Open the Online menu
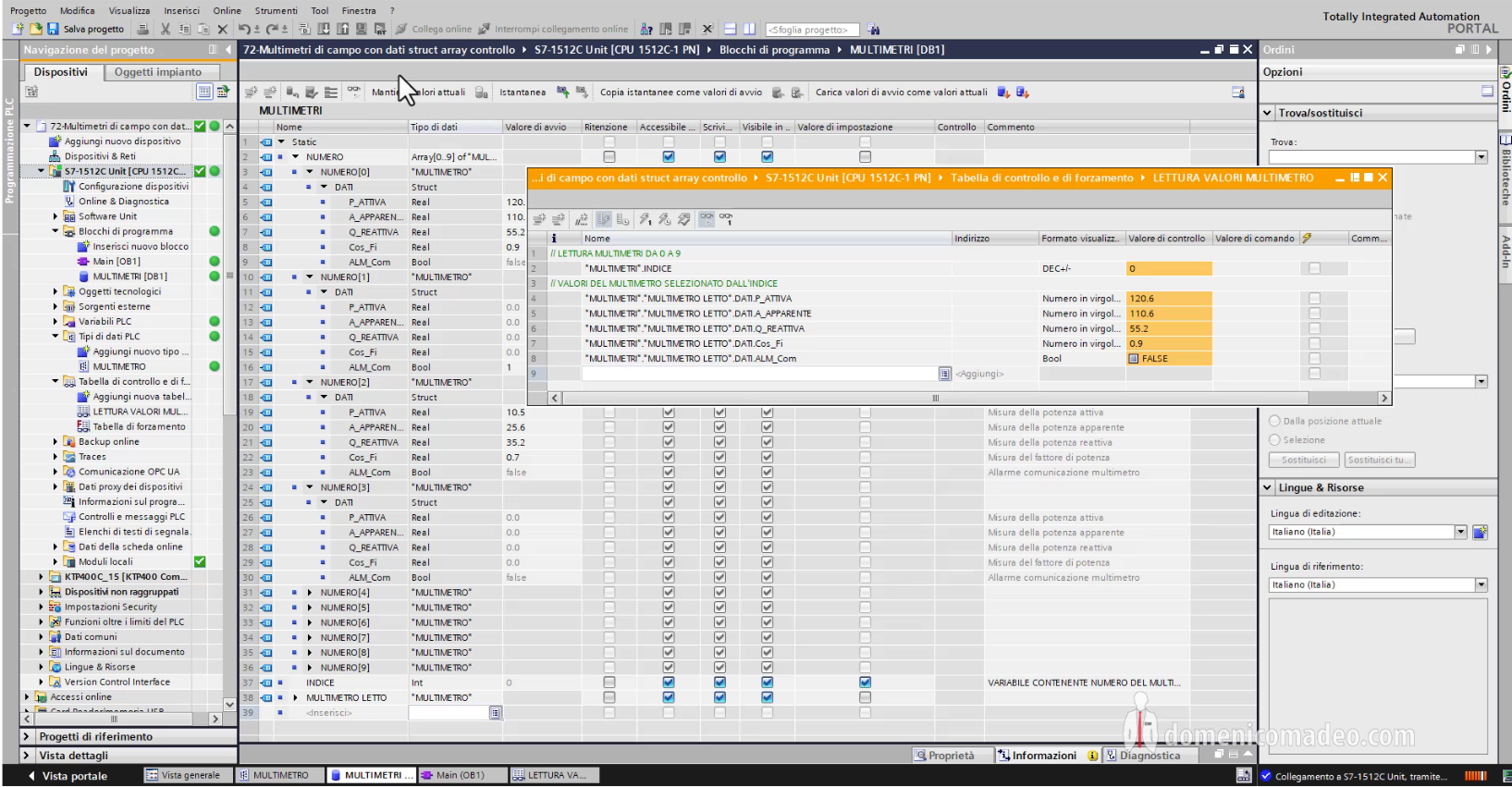 (x=227, y=11)
